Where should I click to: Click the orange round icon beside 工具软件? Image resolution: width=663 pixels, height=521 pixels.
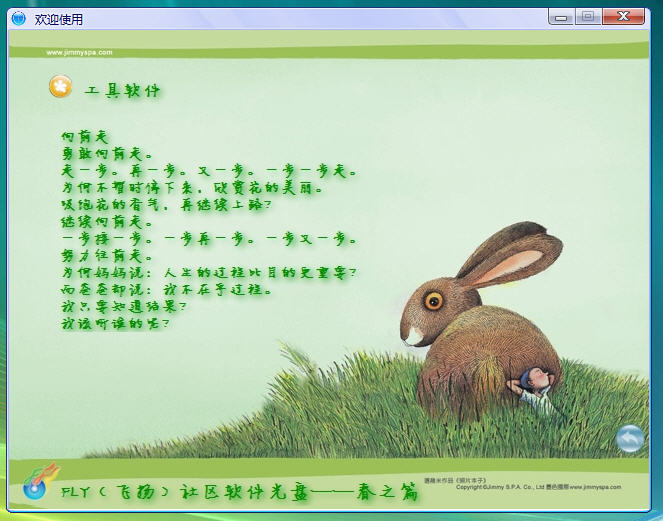[x=60, y=86]
